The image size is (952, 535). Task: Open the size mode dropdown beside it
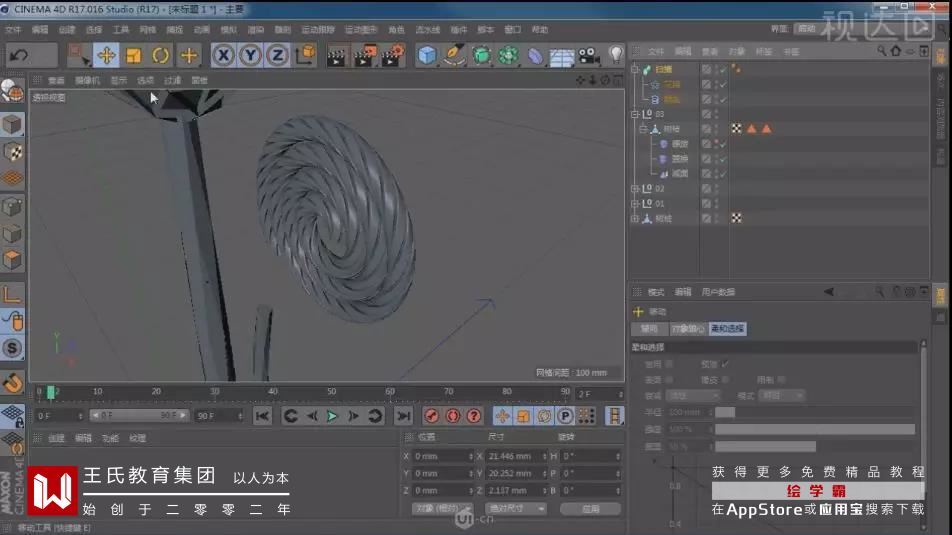tap(515, 508)
